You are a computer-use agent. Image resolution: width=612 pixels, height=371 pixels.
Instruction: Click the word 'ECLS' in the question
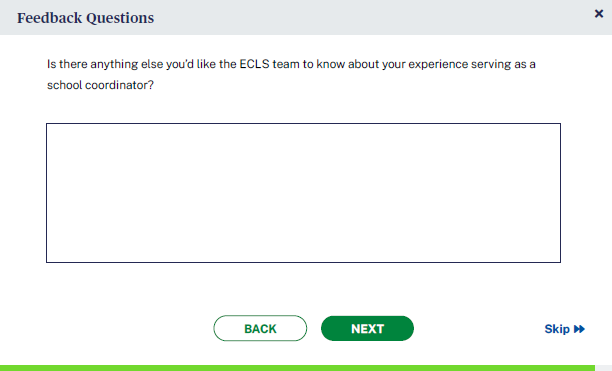point(254,64)
